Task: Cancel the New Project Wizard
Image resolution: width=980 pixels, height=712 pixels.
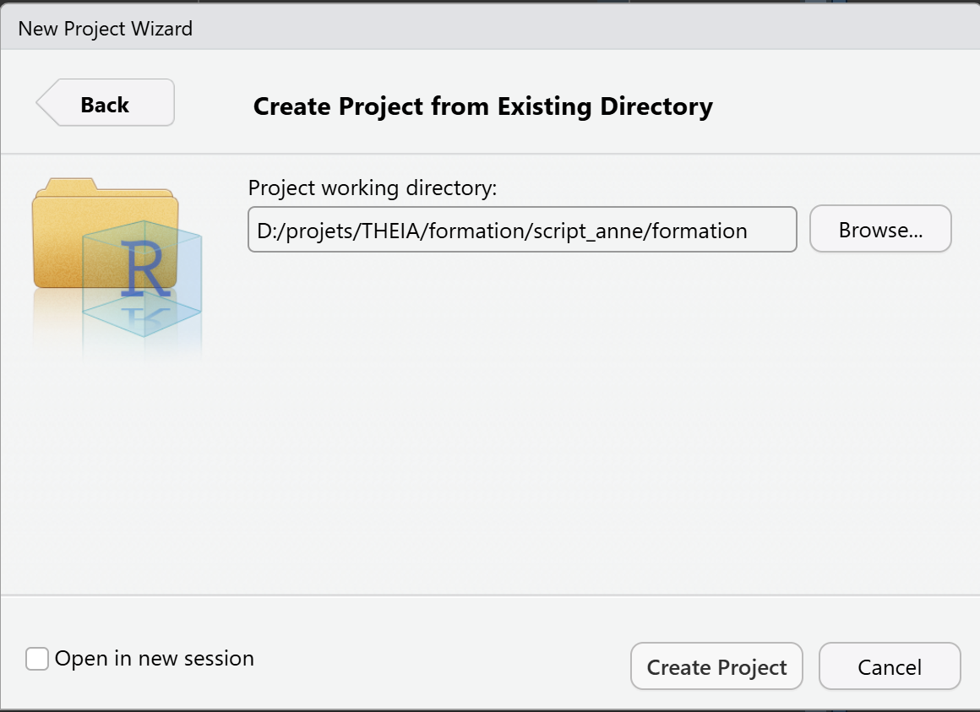Action: (x=889, y=667)
